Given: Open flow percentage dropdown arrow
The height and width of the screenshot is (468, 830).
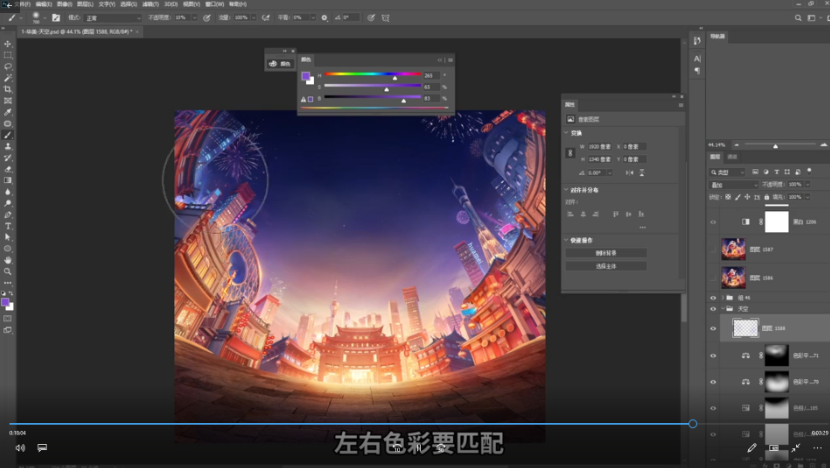Looking at the screenshot, I should [x=254, y=17].
